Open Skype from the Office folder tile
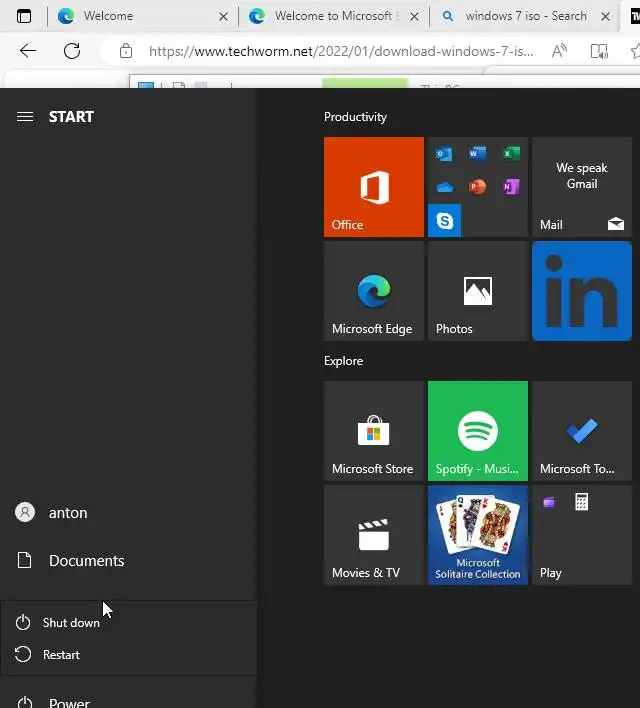This screenshot has height=708, width=640. click(x=444, y=220)
